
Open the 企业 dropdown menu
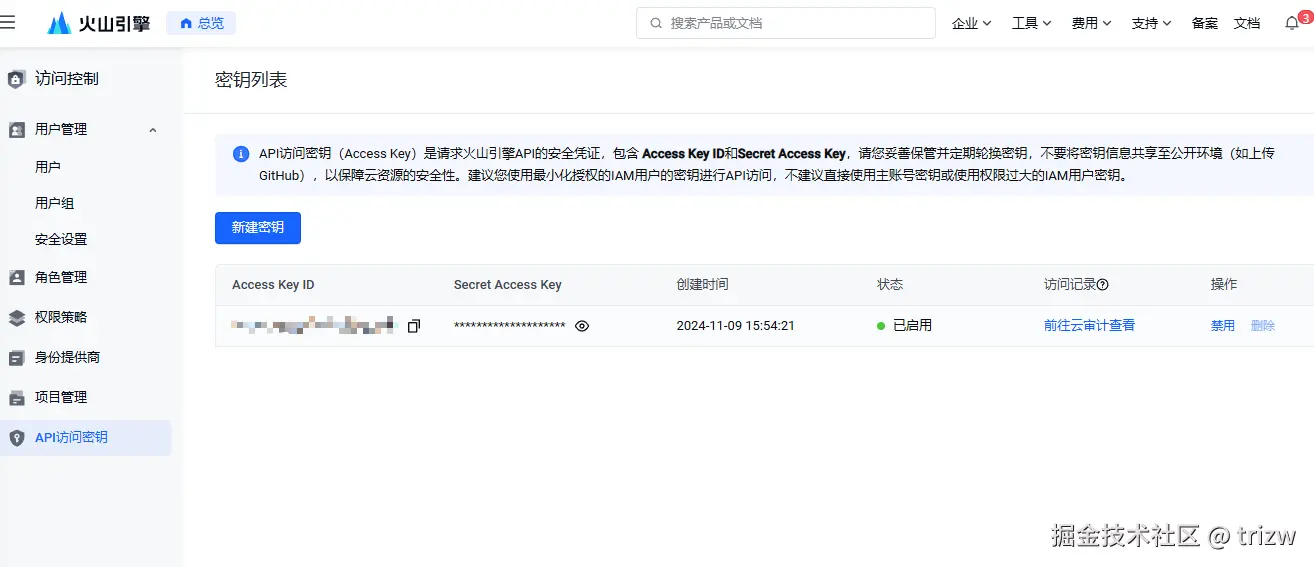click(x=971, y=23)
